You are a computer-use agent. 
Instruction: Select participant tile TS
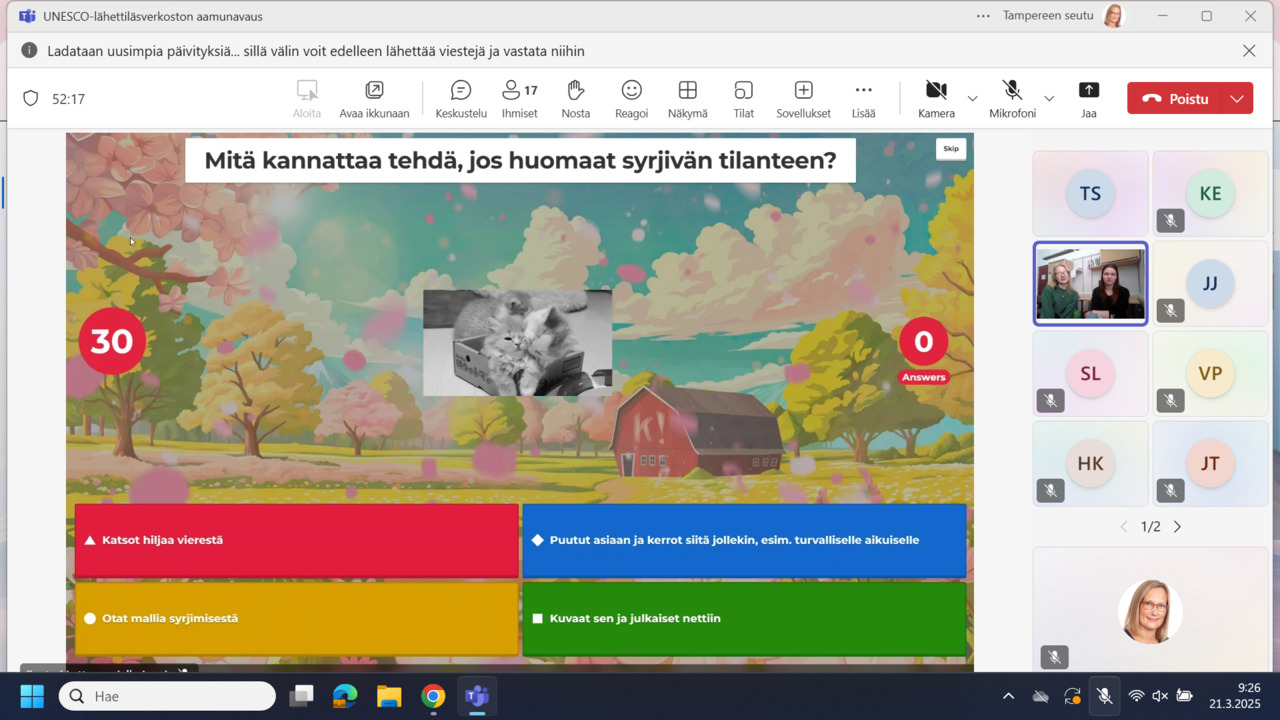pyautogui.click(x=1090, y=194)
